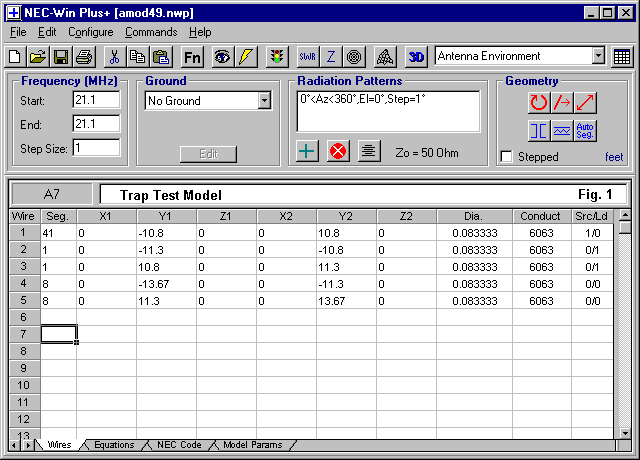The image size is (640, 460).
Task: Add a radiation pattern with plus icon
Action: tap(308, 151)
